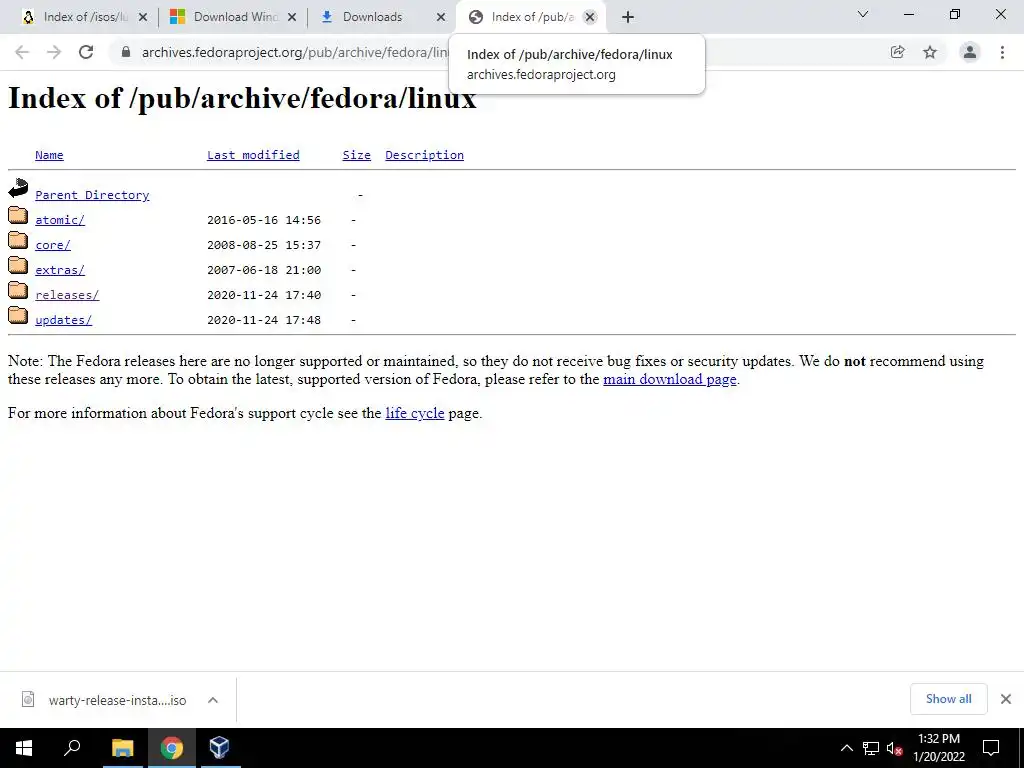
Task: Open the network status tray icon
Action: (871, 748)
